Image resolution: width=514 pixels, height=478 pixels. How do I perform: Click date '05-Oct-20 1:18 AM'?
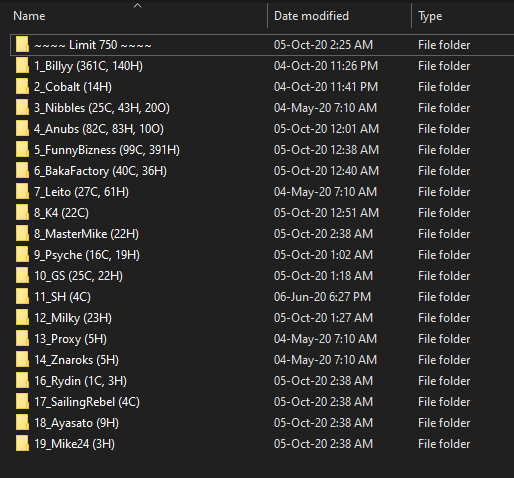point(323,276)
